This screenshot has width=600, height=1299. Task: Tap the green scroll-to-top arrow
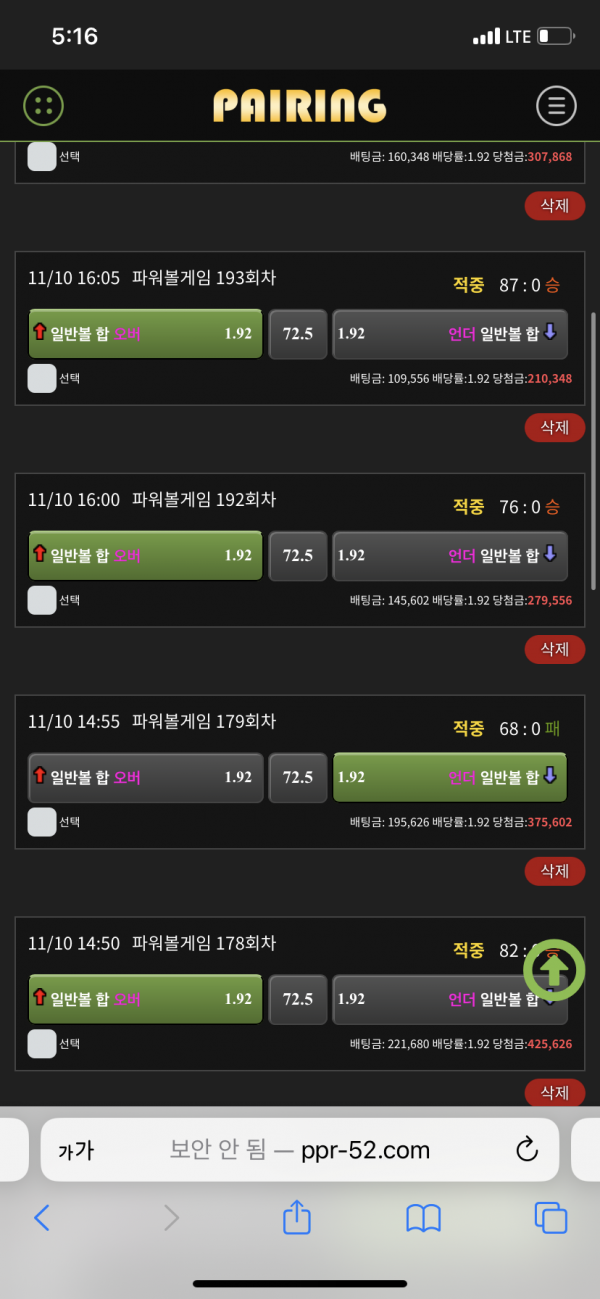[x=553, y=969]
